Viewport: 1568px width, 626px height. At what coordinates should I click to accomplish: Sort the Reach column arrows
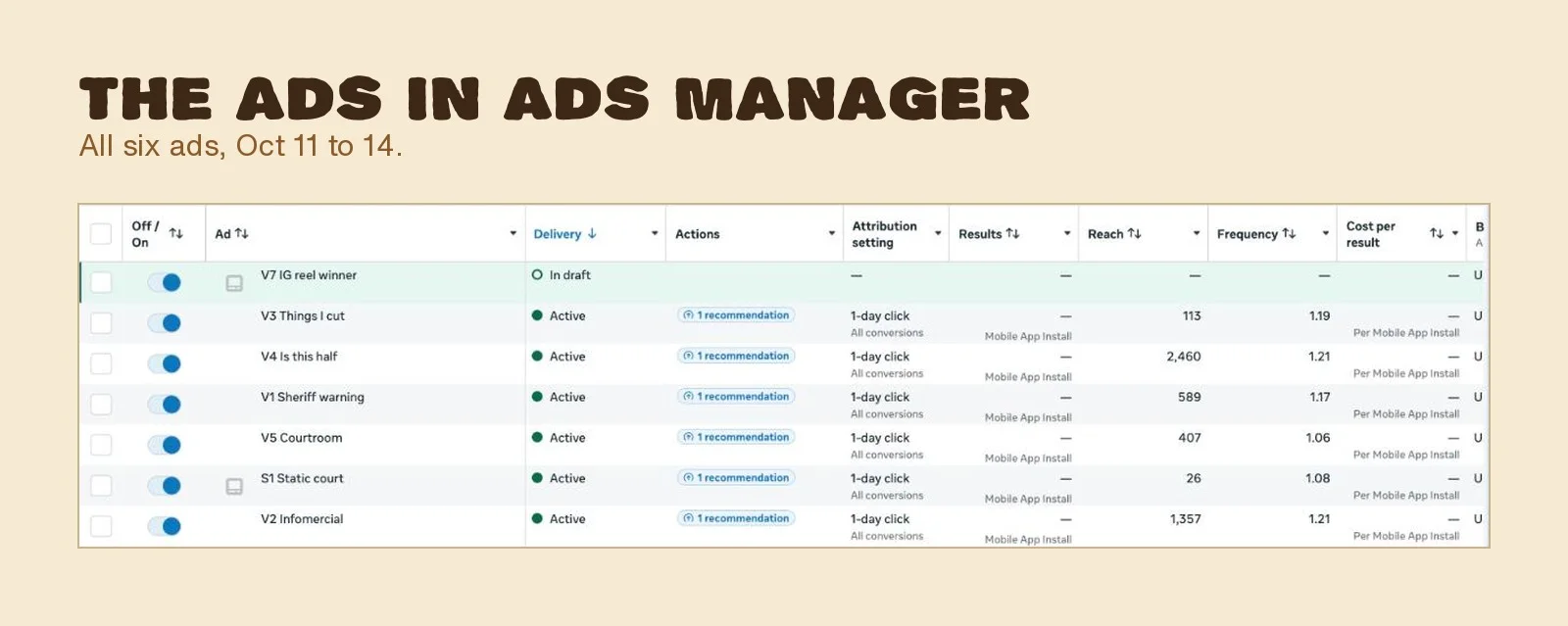[1135, 233]
